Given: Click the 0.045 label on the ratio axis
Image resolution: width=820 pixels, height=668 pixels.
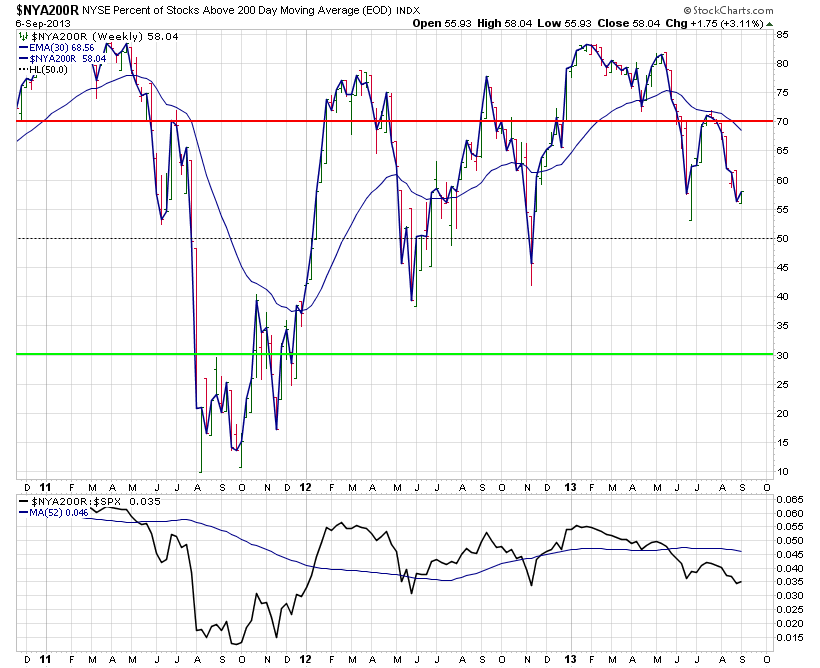Looking at the screenshot, I should [789, 554].
